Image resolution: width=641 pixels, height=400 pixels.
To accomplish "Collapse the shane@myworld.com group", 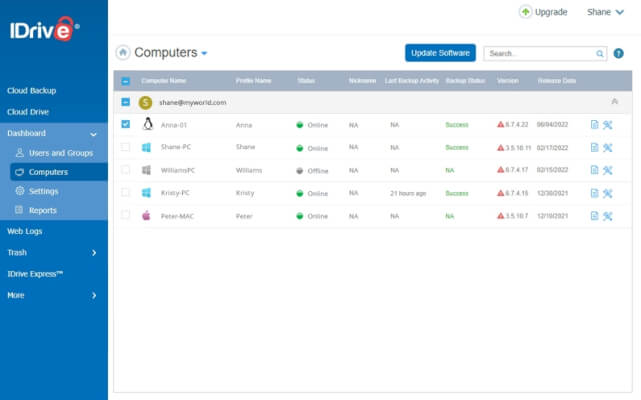I will 614,101.
